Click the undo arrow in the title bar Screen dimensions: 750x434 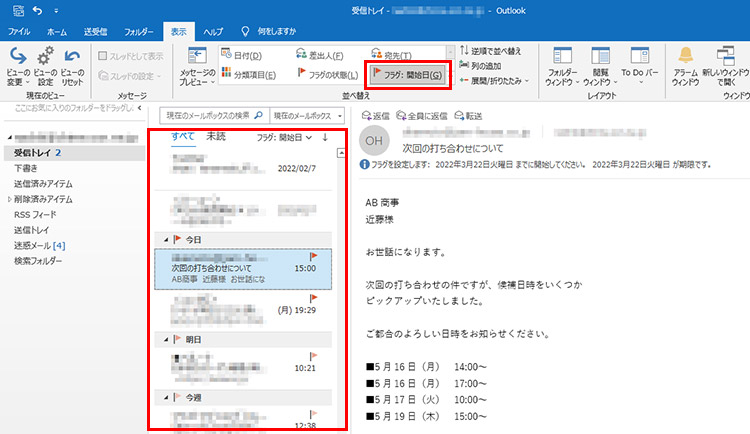point(37,11)
